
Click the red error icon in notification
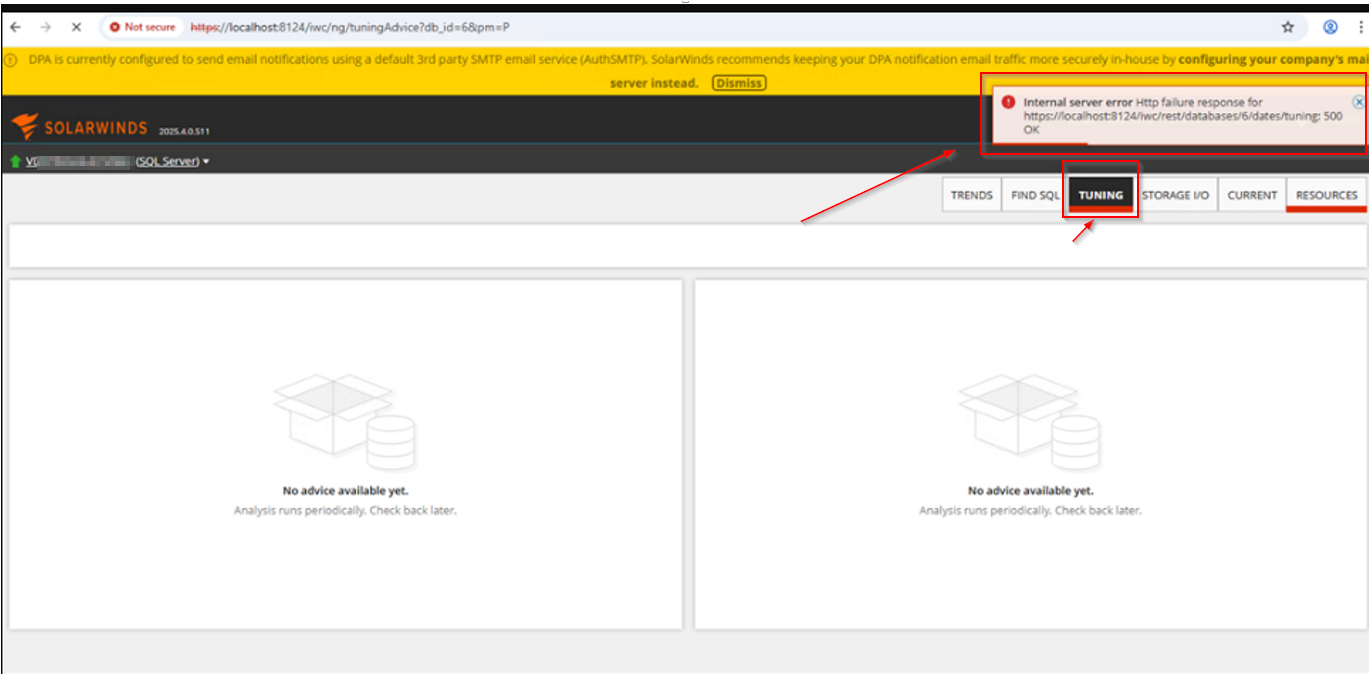click(x=1008, y=102)
